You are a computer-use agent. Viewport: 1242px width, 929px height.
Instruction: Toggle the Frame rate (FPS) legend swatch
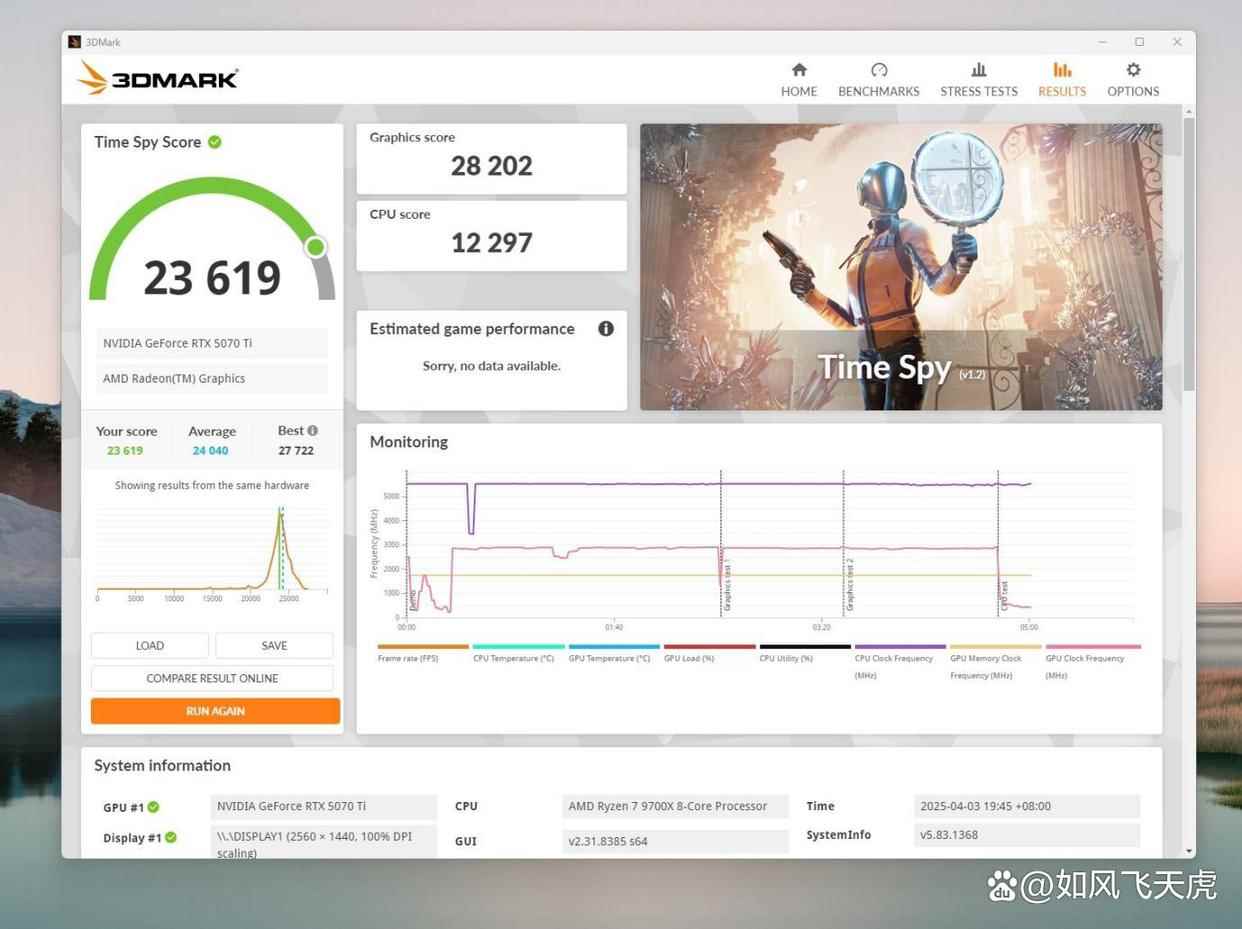[422, 647]
